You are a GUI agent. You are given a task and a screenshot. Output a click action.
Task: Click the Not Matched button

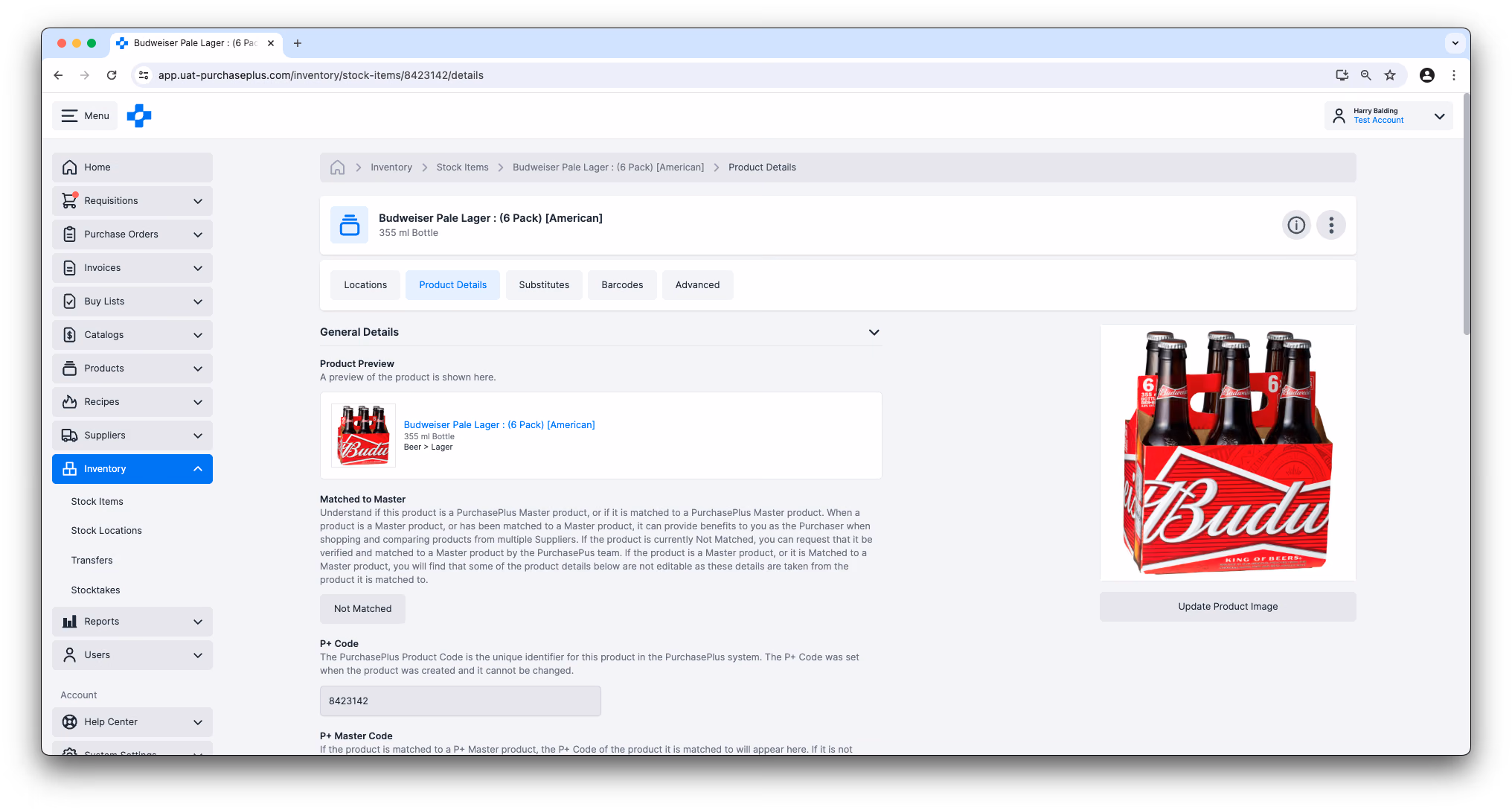pos(362,609)
